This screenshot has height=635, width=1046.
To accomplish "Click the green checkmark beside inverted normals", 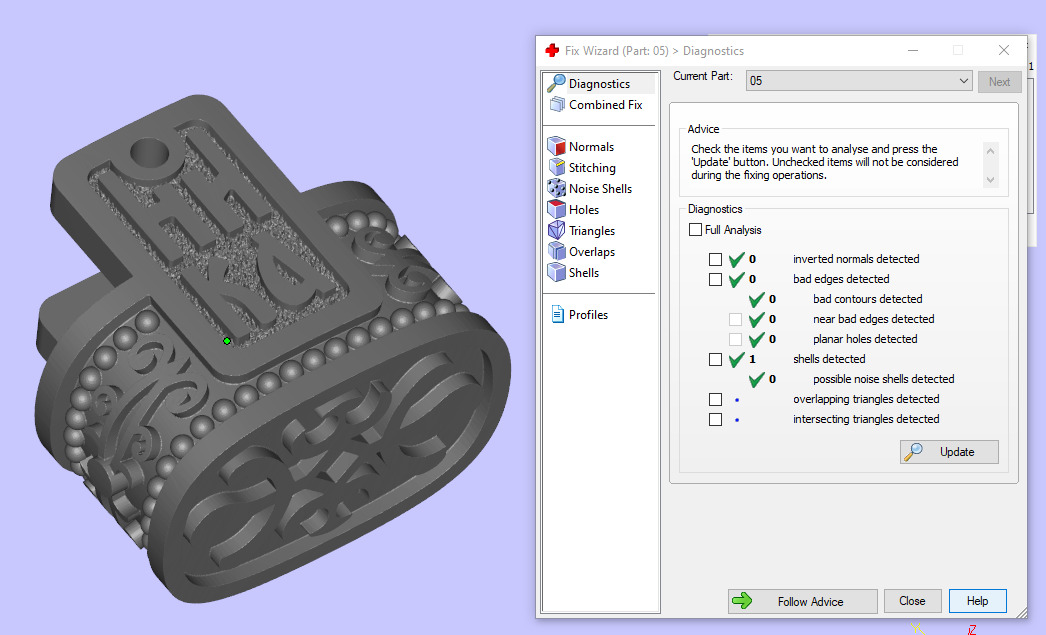I will pos(736,259).
